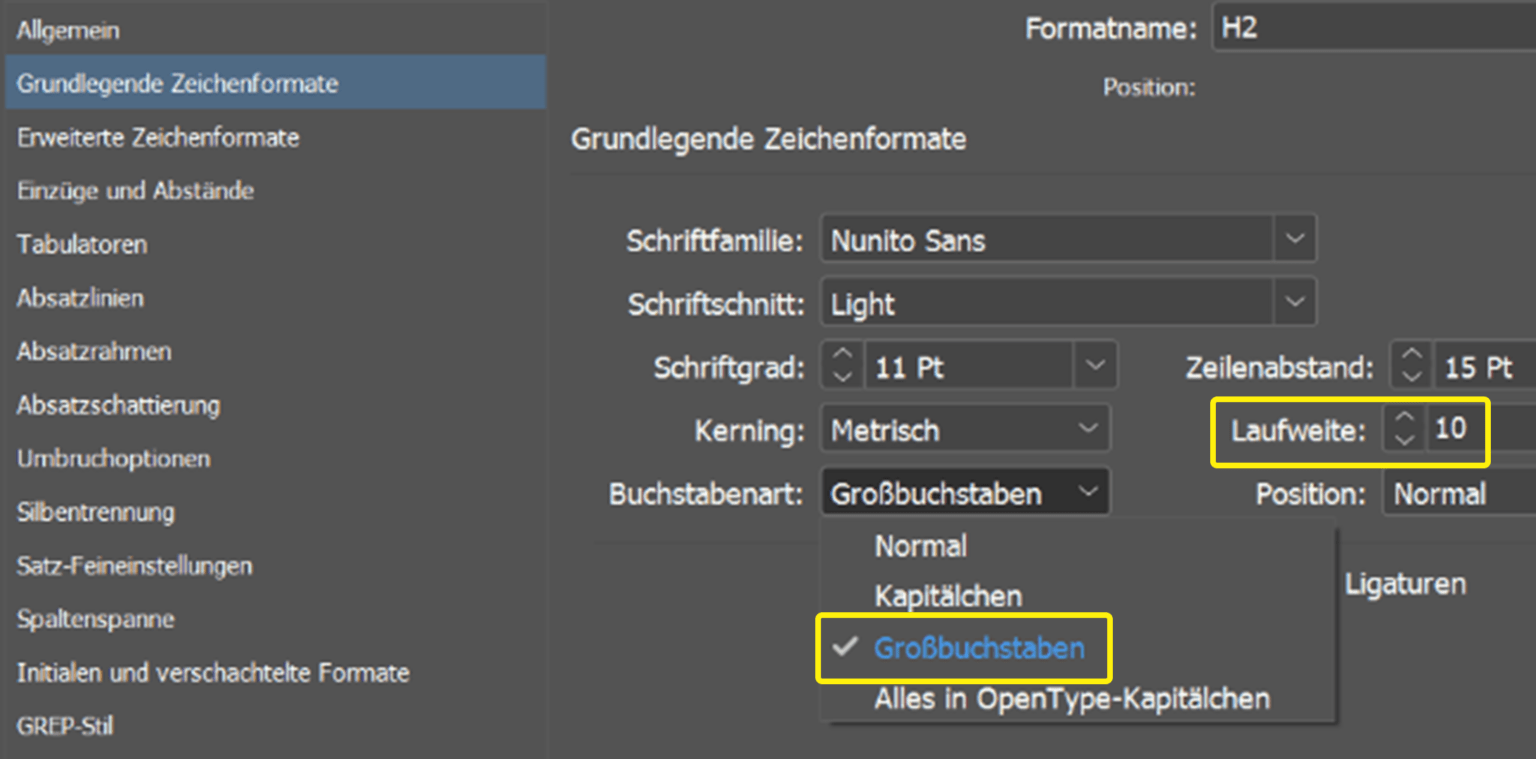Open Absatzrahmen settings
This screenshot has height=759, width=1536.
pyautogui.click(x=94, y=351)
